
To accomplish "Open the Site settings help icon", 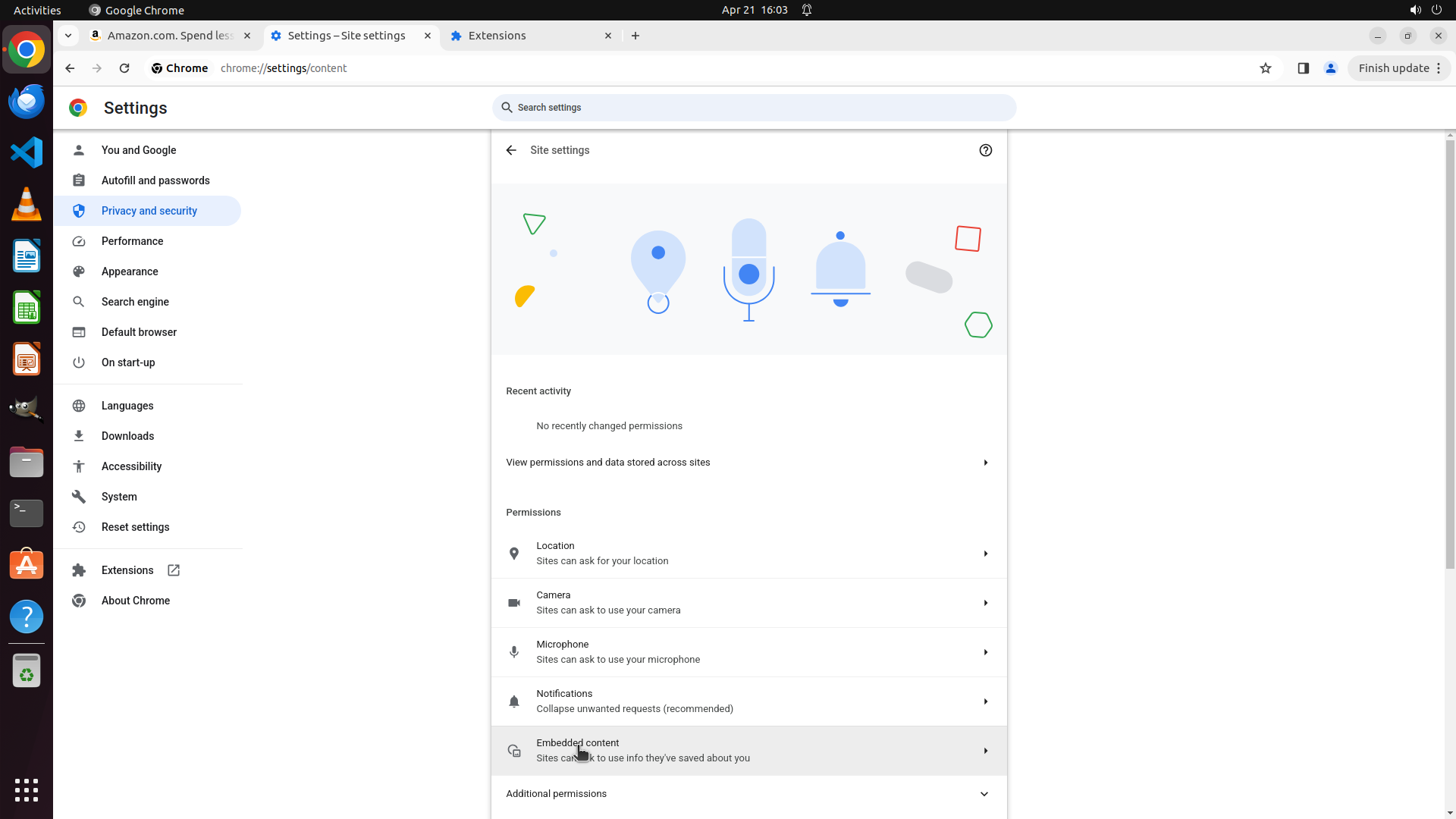I will click(x=985, y=150).
